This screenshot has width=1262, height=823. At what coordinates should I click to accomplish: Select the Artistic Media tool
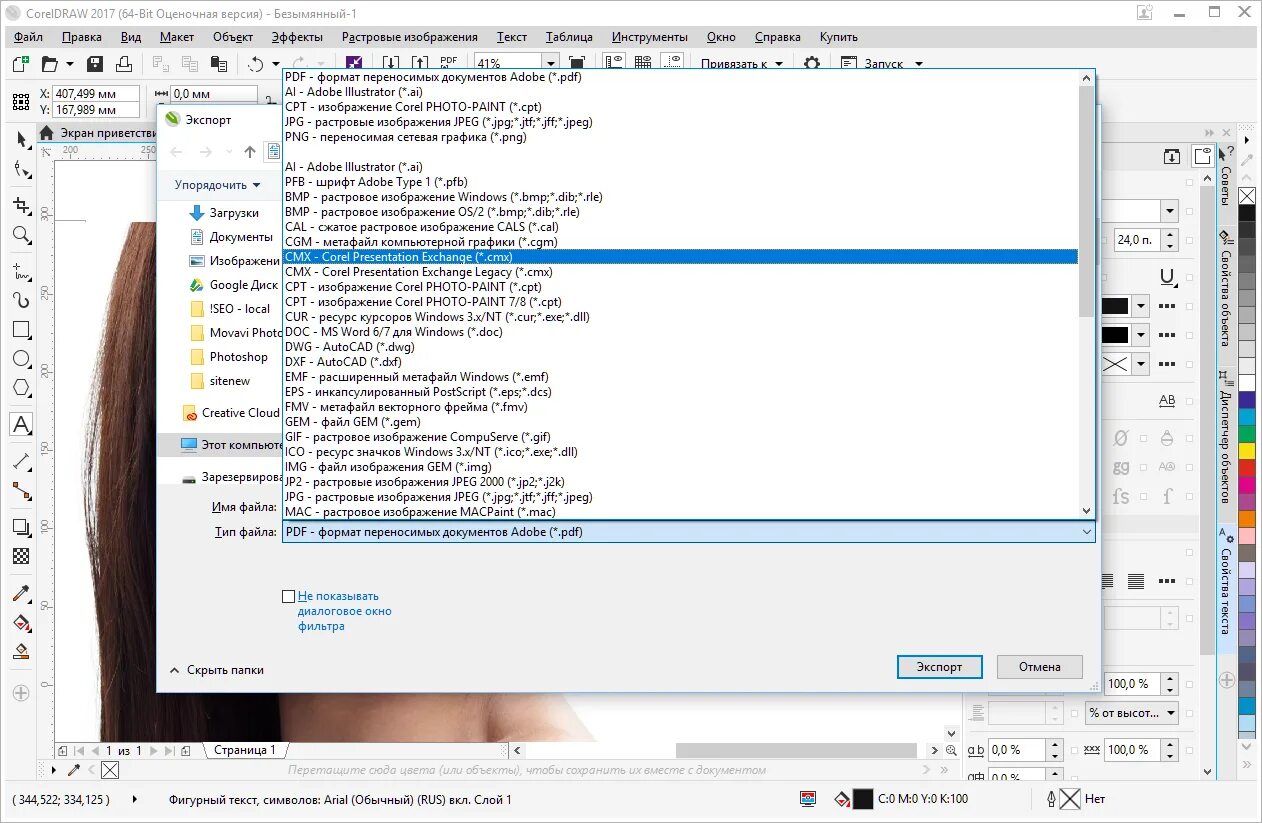(20, 299)
